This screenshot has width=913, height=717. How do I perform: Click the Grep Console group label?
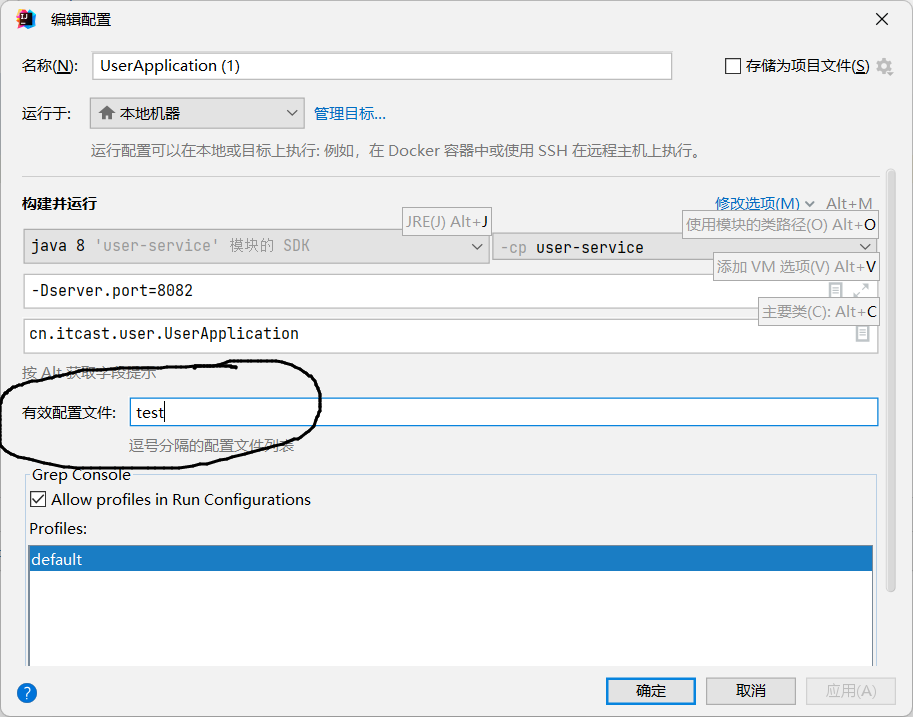[x=81, y=475]
